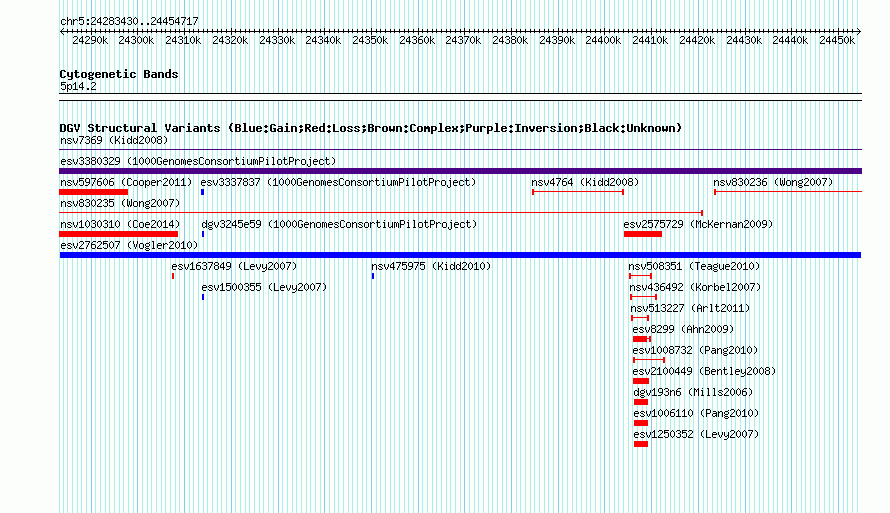
Task: Click nsv830236 (Wong2007) label
Action: [x=773, y=182]
